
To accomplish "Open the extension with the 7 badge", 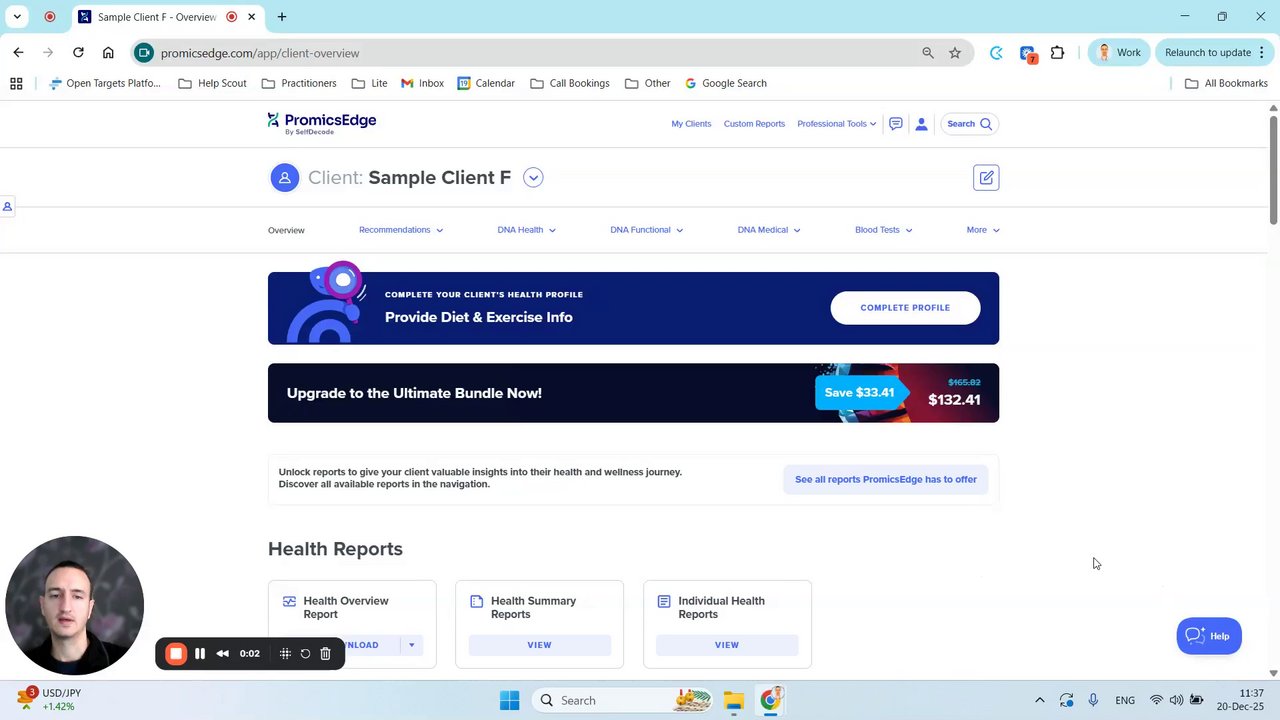I will 1028,53.
